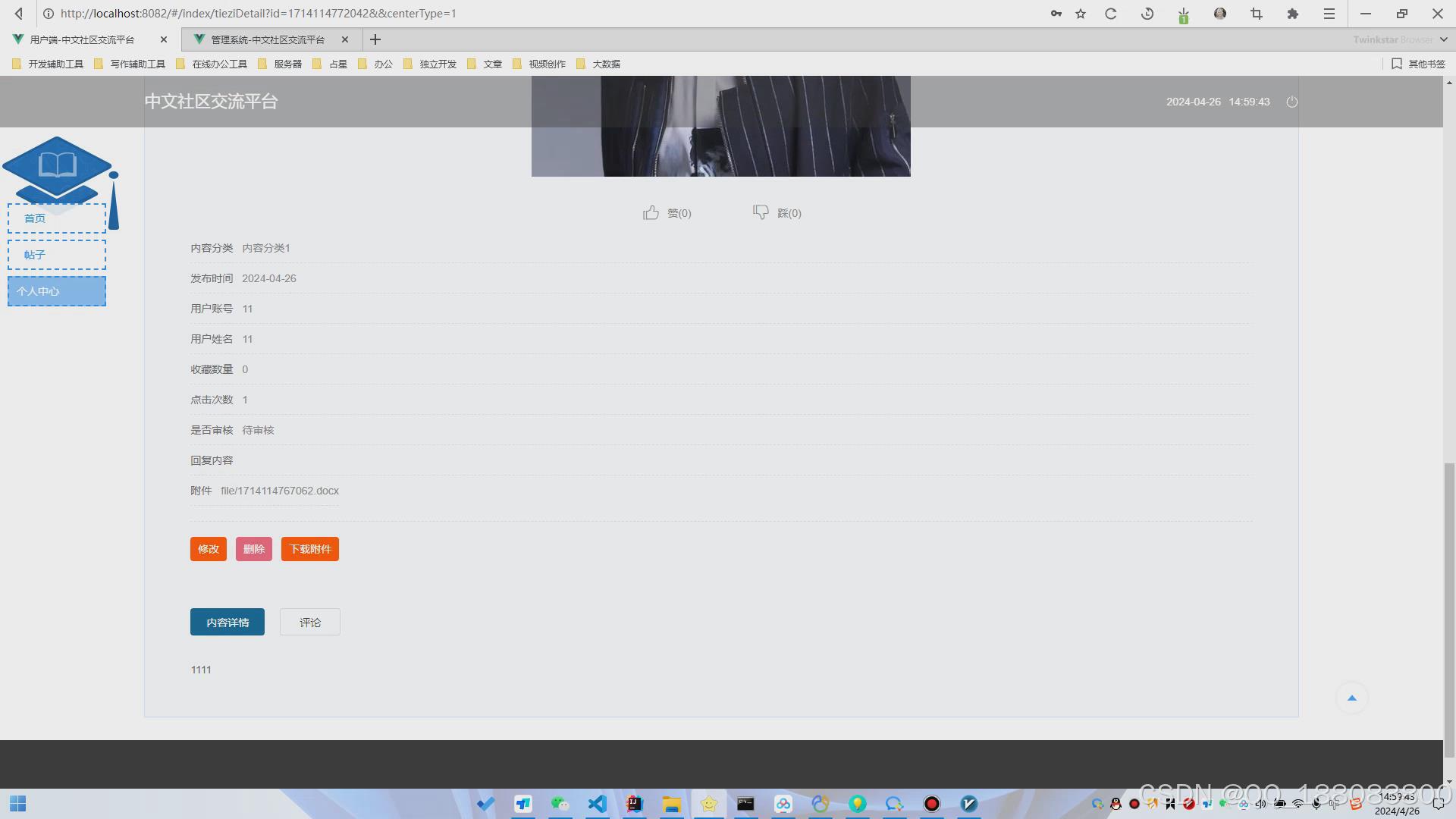Go to 帖子 in the sidebar menu

click(x=57, y=255)
